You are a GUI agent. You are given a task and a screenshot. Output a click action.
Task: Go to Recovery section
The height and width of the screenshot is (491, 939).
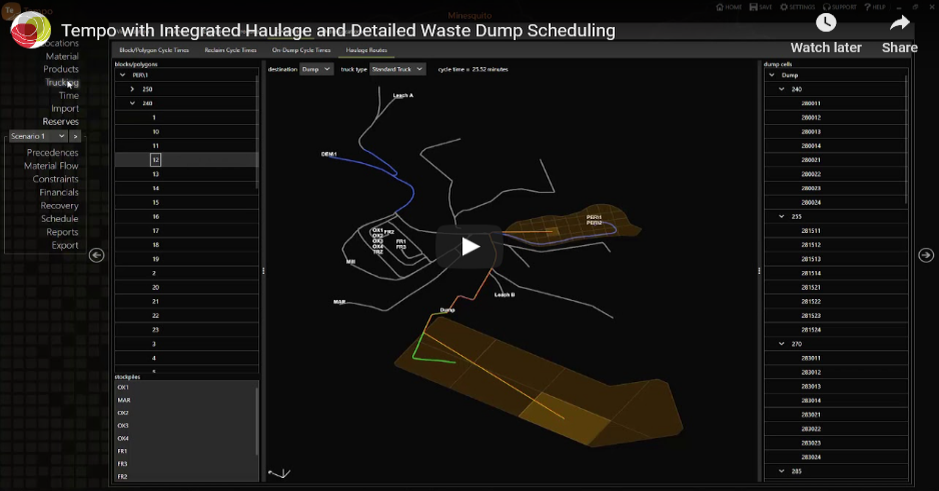(x=60, y=206)
